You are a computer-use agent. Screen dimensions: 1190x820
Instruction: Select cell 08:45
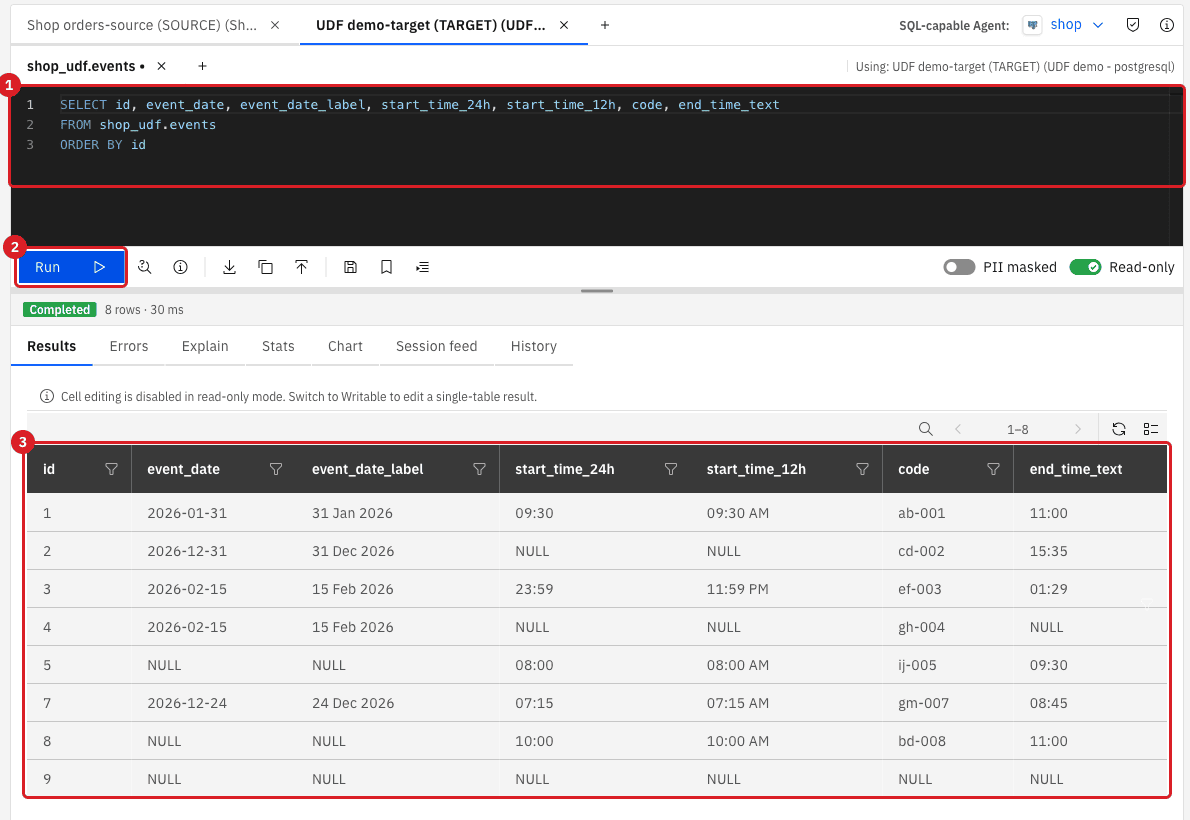[x=1049, y=703]
